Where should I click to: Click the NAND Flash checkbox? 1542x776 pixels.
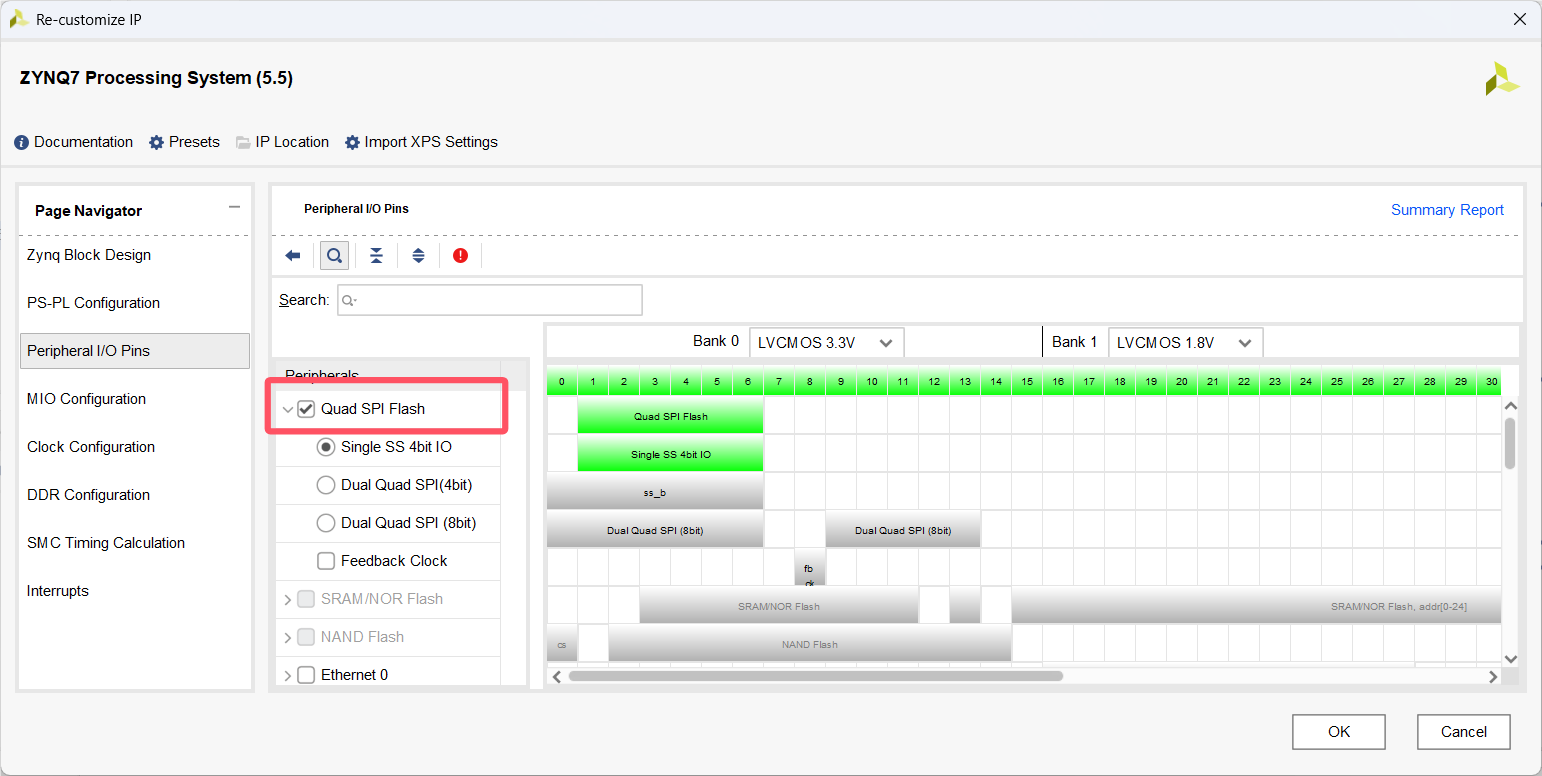[x=306, y=637]
